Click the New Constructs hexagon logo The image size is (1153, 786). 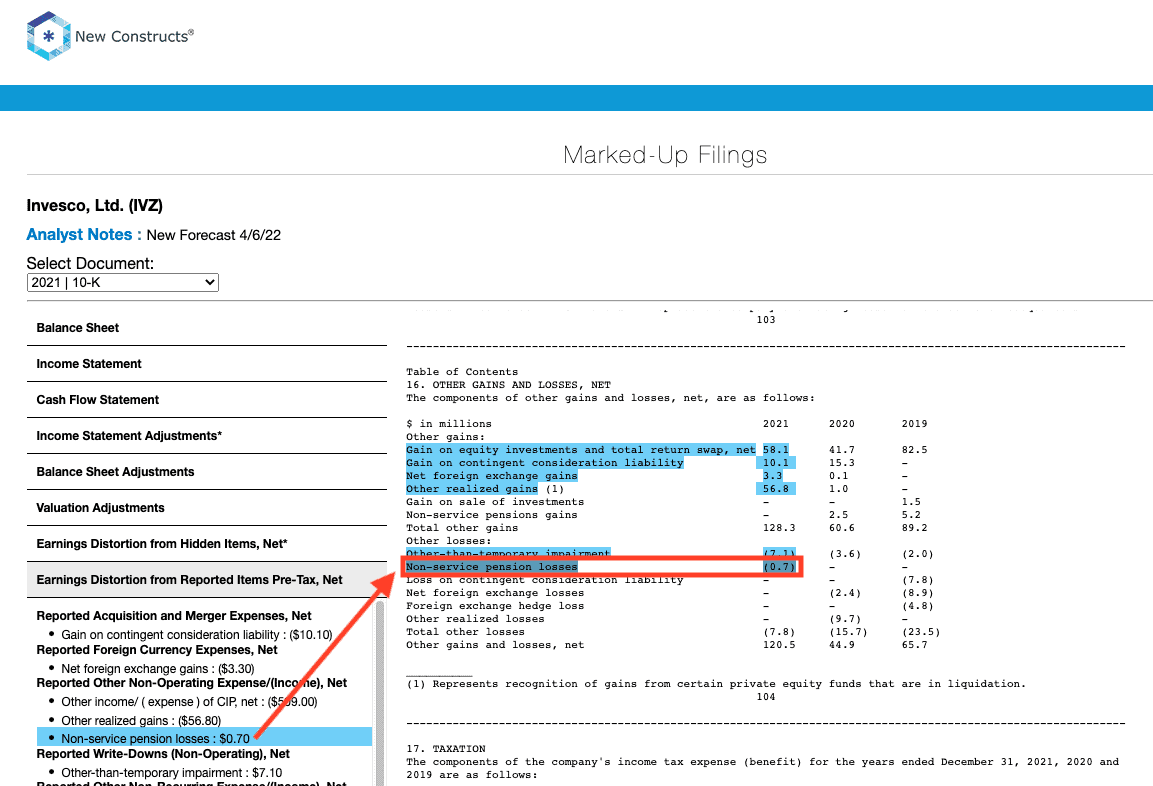(49, 36)
